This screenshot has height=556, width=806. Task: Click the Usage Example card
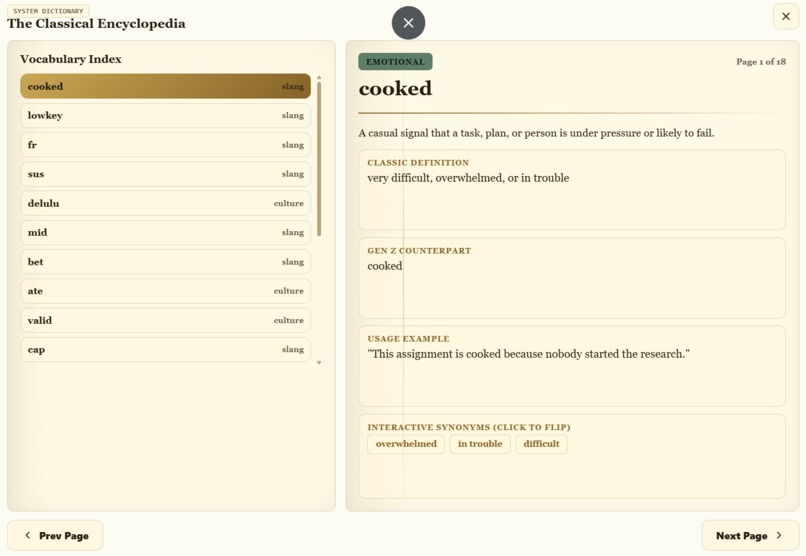pyautogui.click(x=572, y=366)
